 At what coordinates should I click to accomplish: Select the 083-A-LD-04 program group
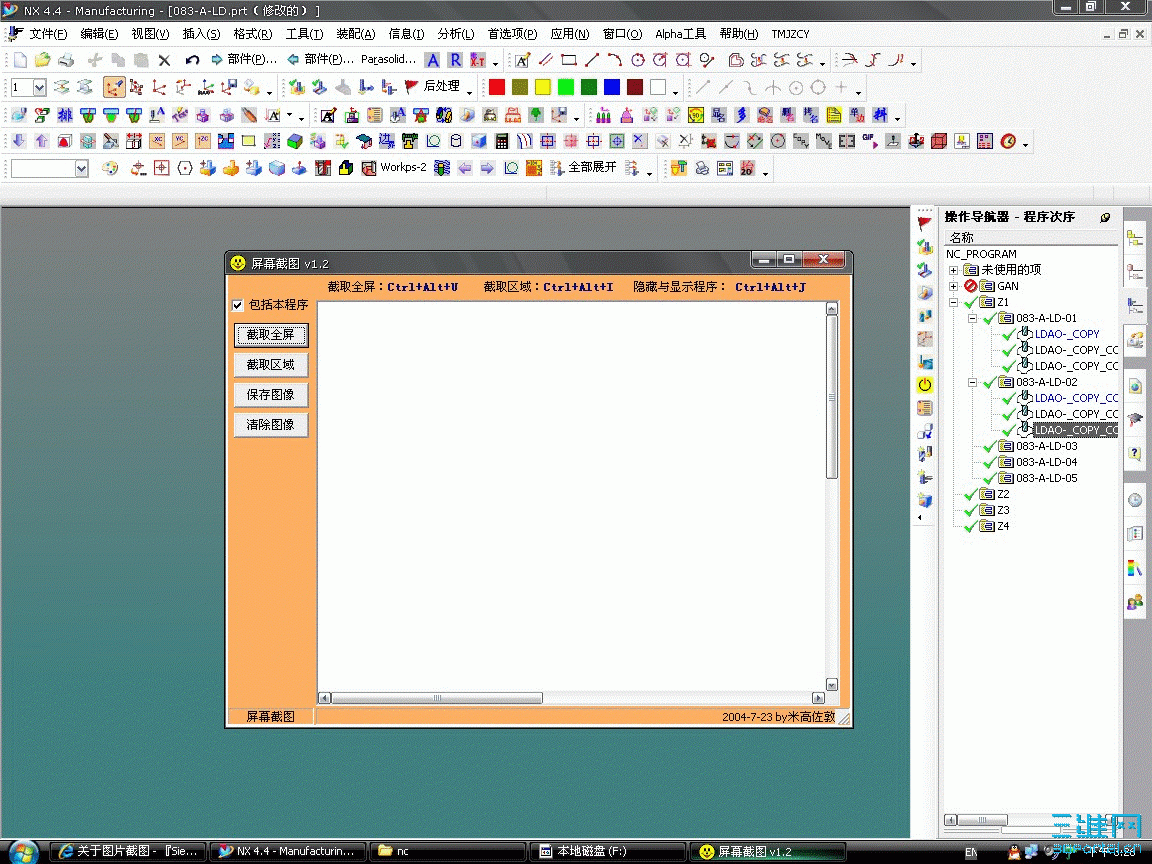[1046, 462]
